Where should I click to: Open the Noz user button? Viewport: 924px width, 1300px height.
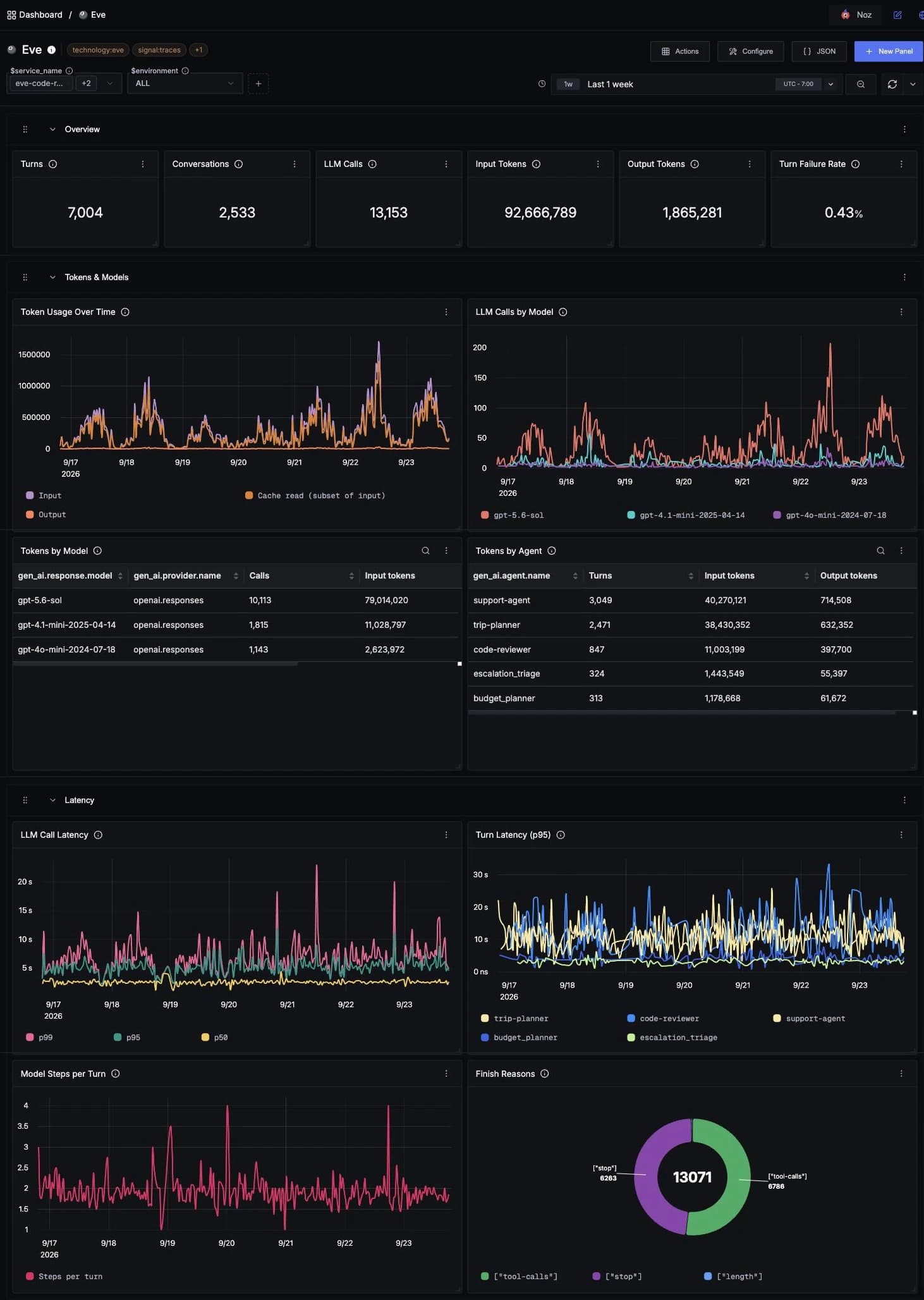[x=855, y=15]
